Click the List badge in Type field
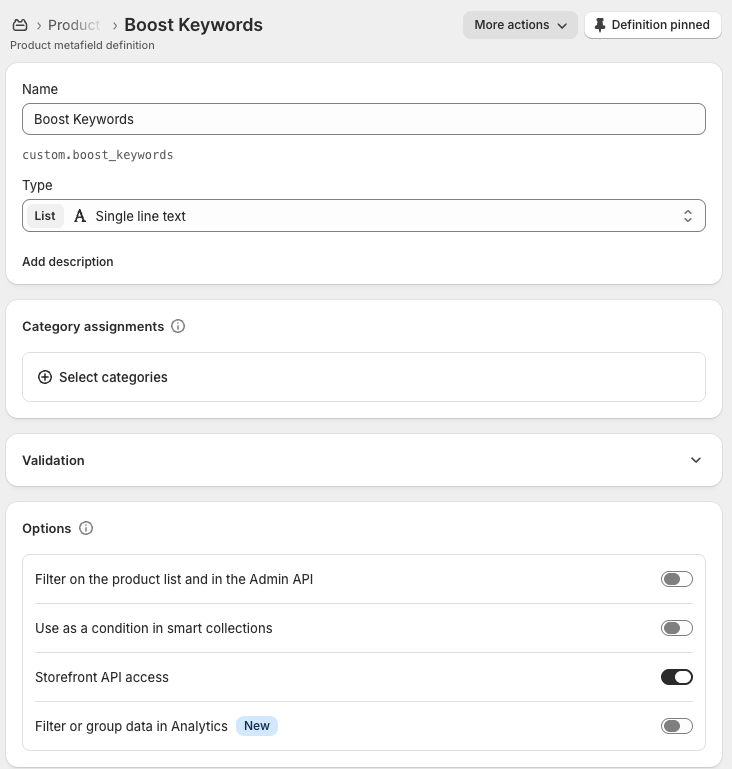 pos(45,216)
